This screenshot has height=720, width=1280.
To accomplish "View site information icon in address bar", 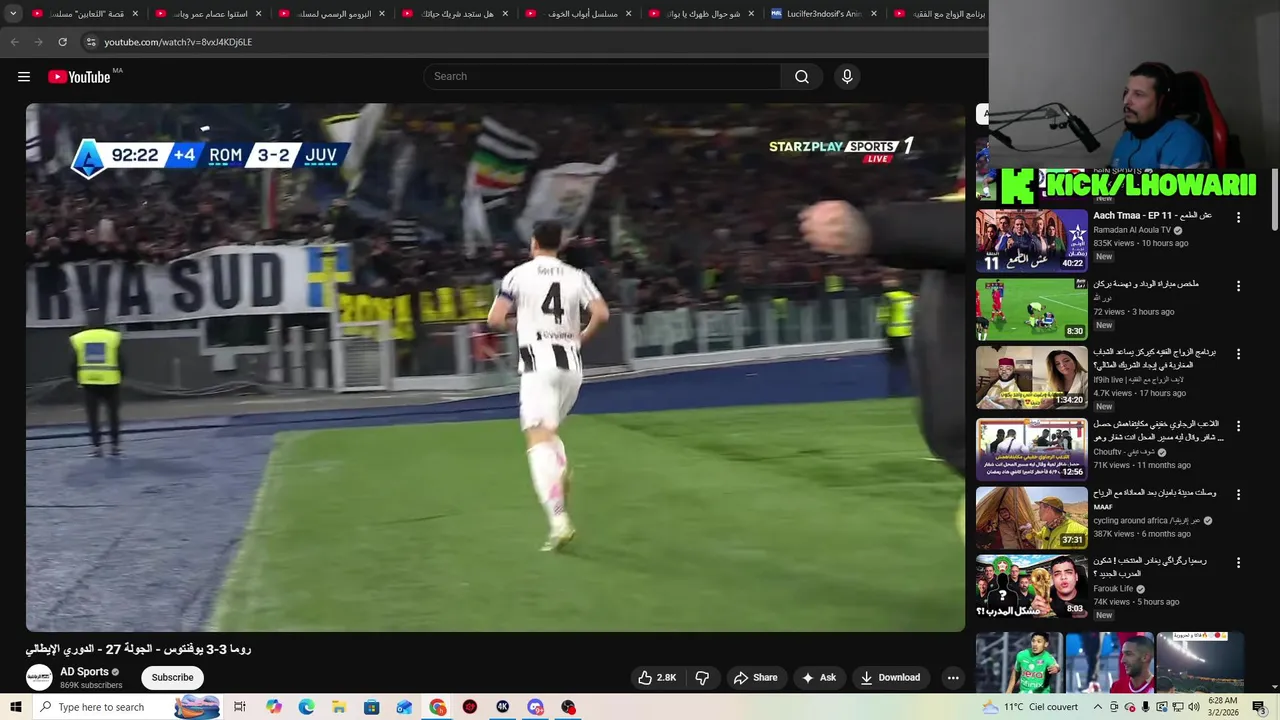I will 91,42.
